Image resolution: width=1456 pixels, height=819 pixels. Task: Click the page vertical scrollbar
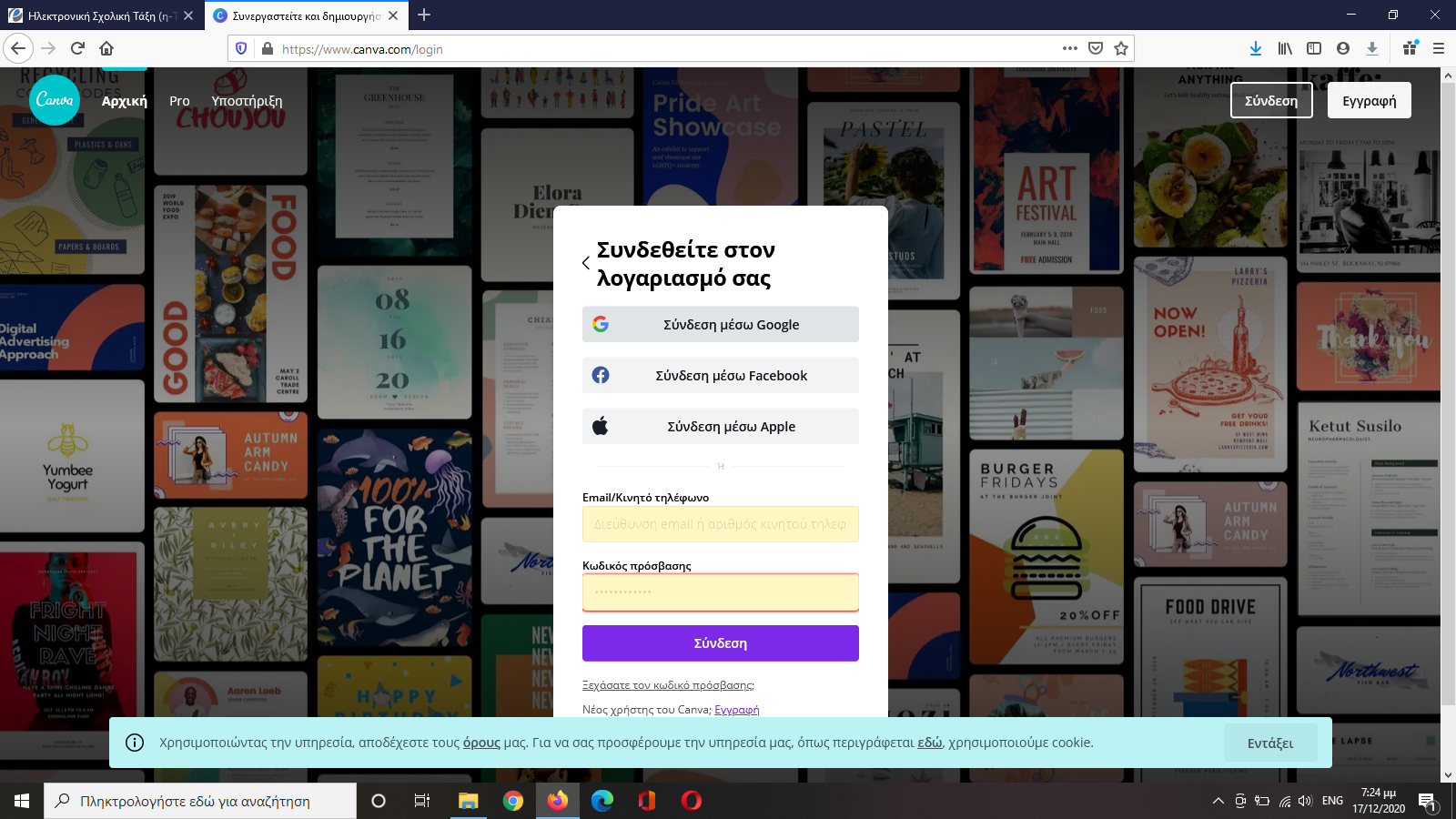1448,391
